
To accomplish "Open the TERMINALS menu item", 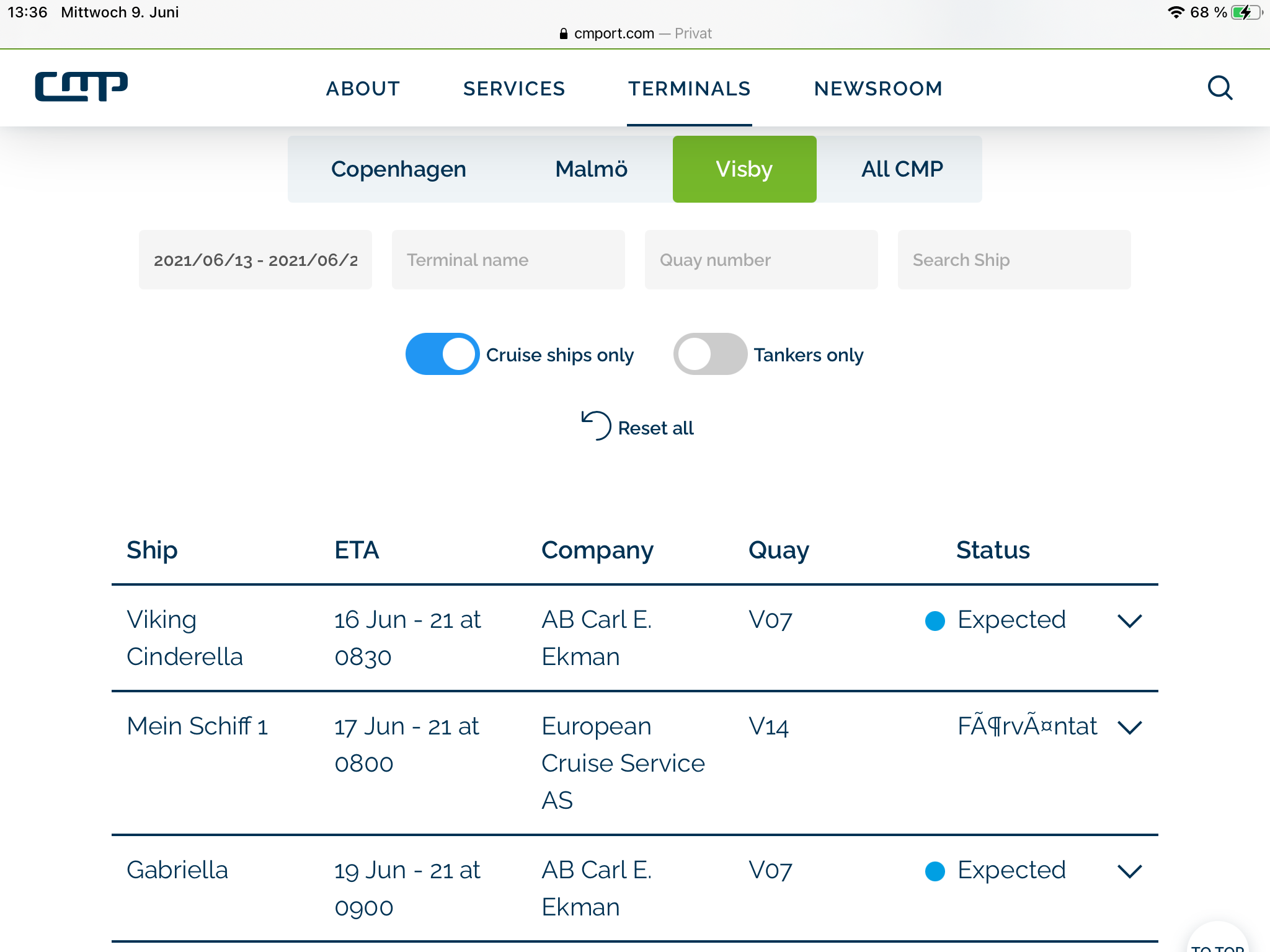I will [x=689, y=89].
